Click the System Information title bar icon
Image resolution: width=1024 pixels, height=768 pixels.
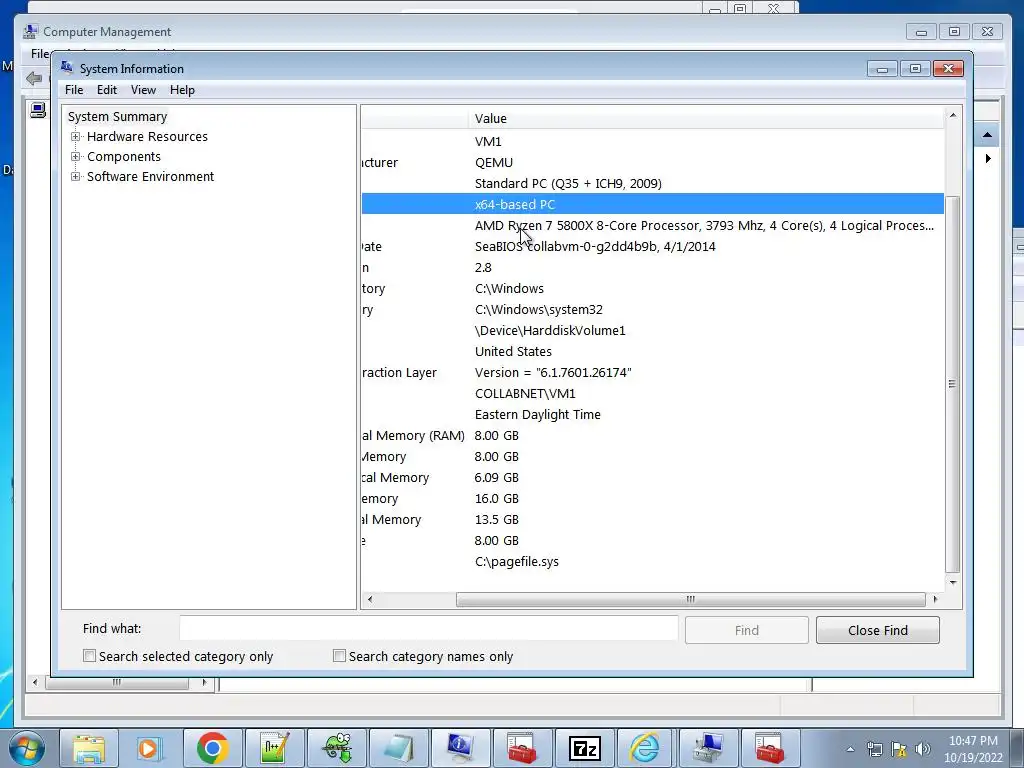67,67
